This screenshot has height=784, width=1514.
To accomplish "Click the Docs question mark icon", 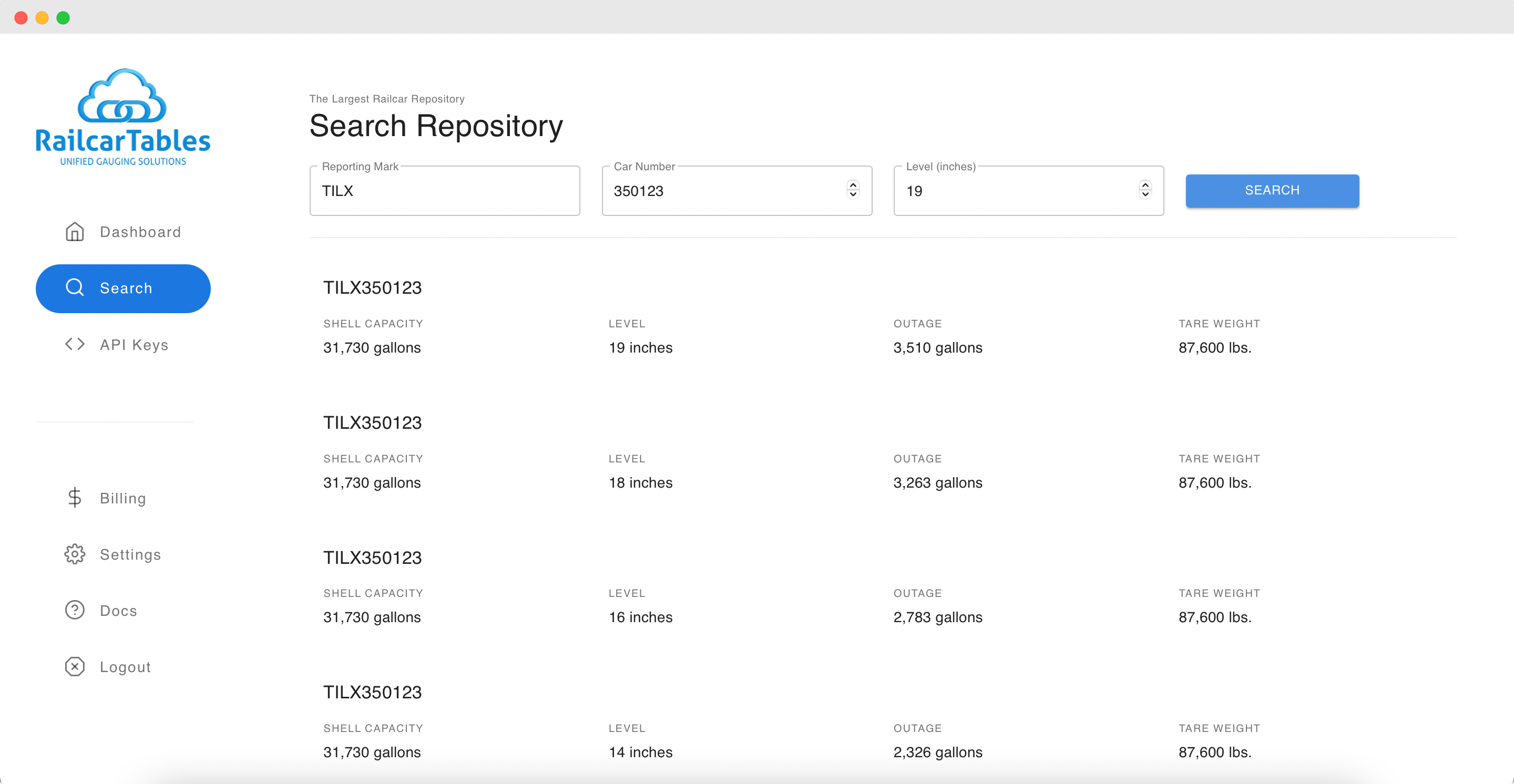I will (75, 610).
